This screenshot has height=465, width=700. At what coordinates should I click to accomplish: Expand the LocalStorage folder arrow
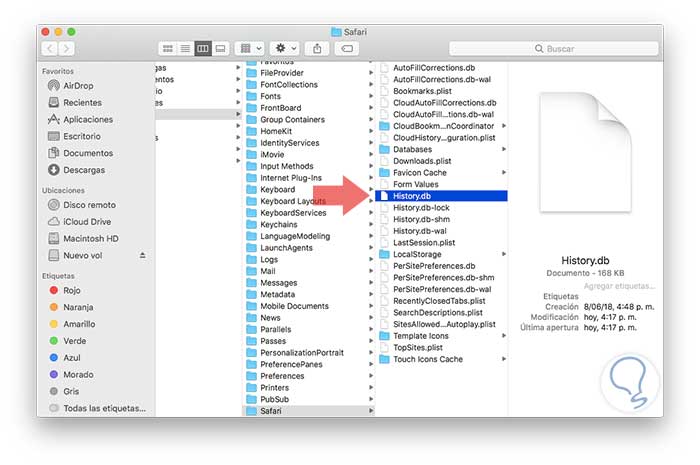504,254
